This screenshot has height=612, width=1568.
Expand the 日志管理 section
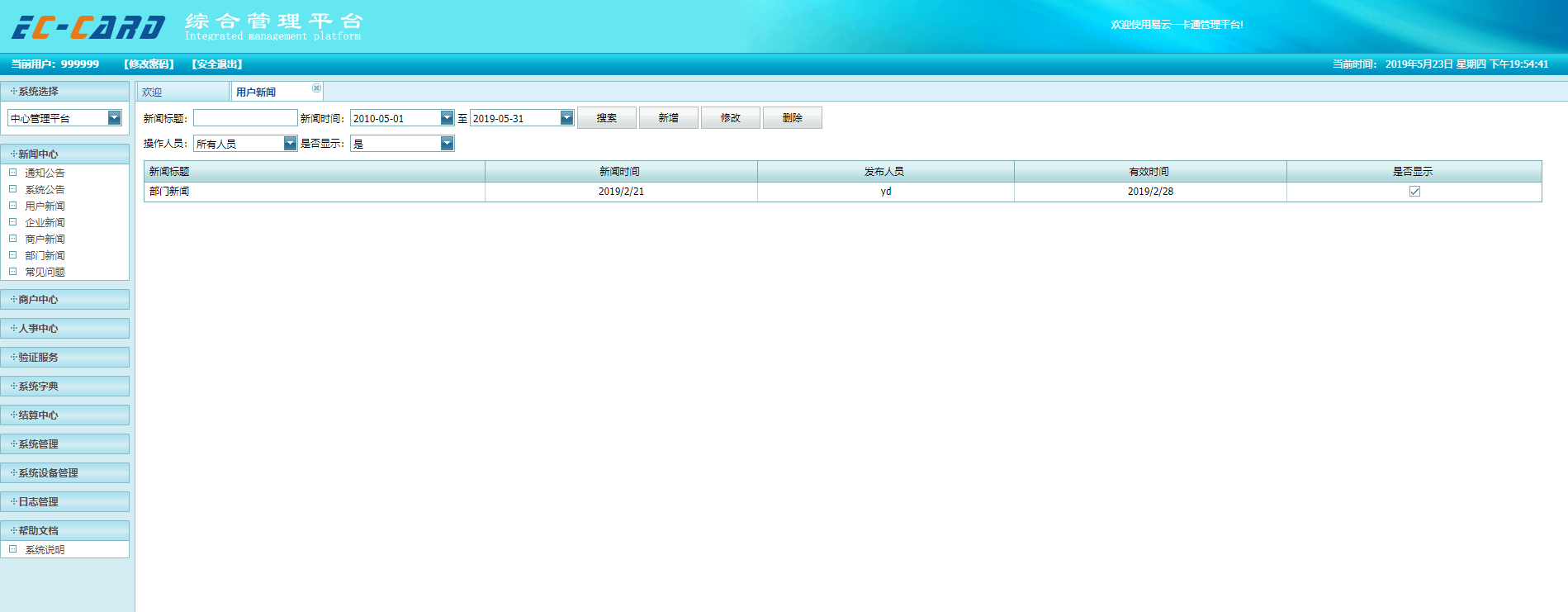(65, 502)
